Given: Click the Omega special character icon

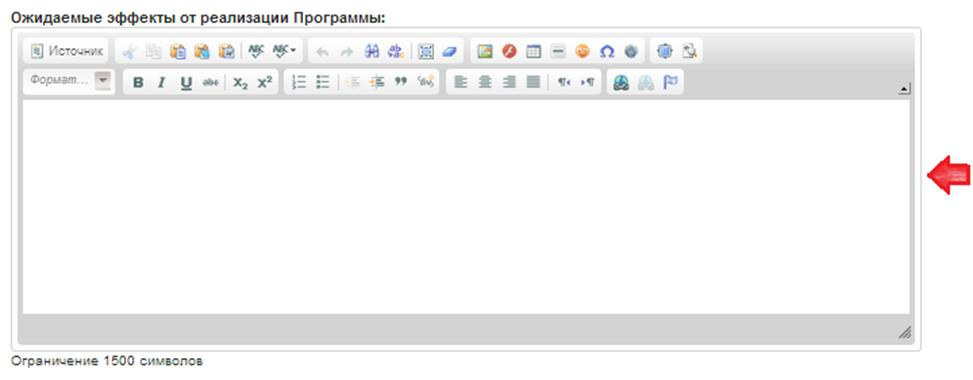Looking at the screenshot, I should (x=607, y=52).
